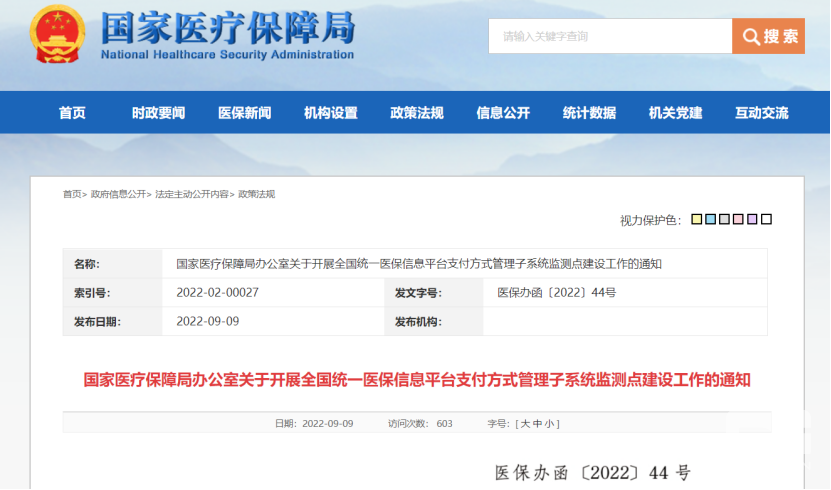This screenshot has height=490, width=831.
Task: Click the orange 搜索 search button
Action: [x=768, y=36]
